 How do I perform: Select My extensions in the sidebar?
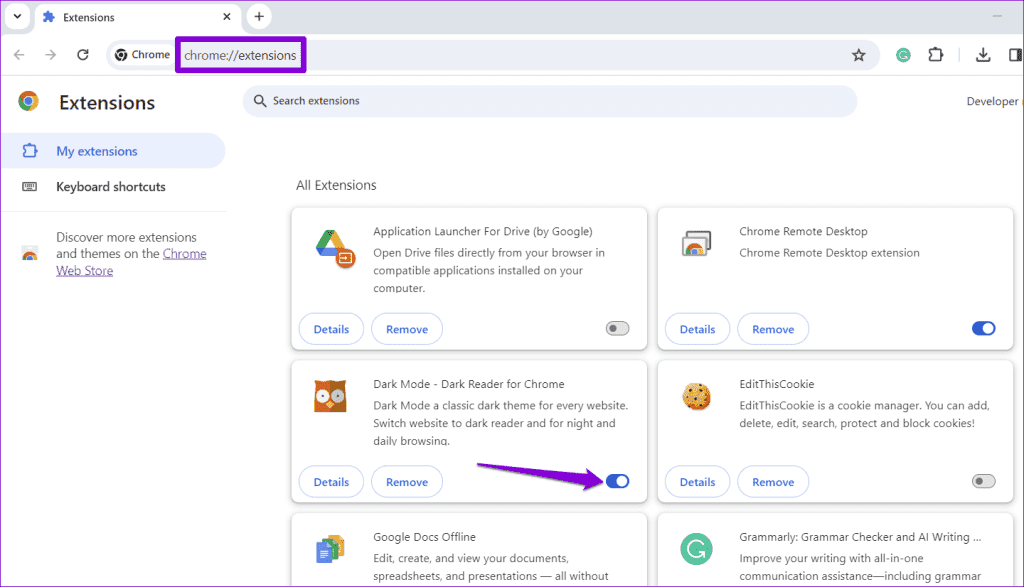click(x=96, y=151)
